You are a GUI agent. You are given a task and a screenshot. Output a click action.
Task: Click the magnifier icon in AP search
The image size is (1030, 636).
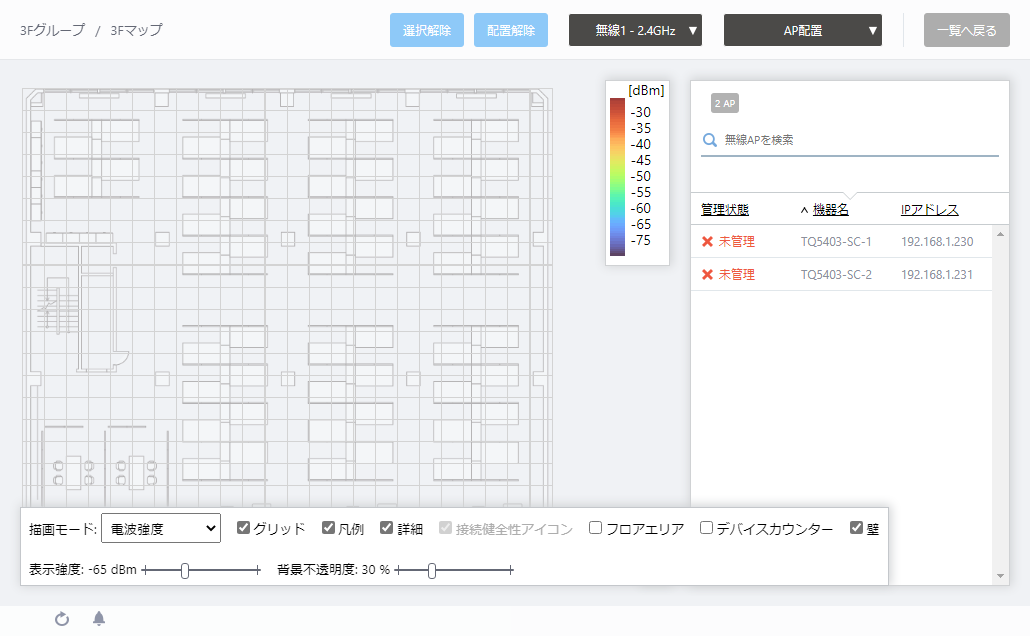tap(709, 140)
